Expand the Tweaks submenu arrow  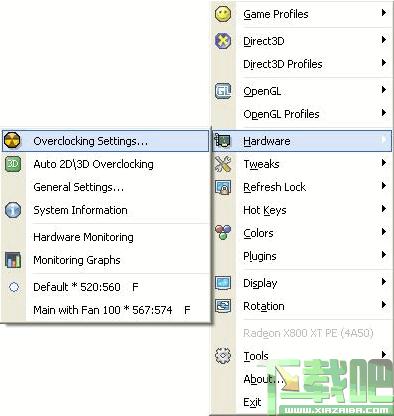point(384,163)
